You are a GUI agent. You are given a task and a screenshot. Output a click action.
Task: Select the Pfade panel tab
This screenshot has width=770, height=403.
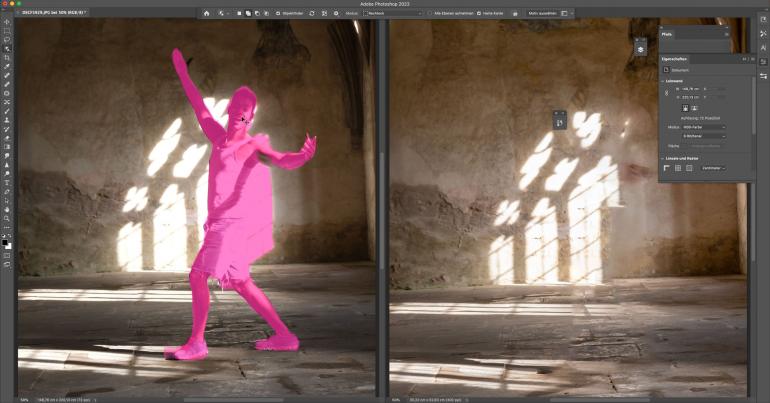tap(667, 34)
